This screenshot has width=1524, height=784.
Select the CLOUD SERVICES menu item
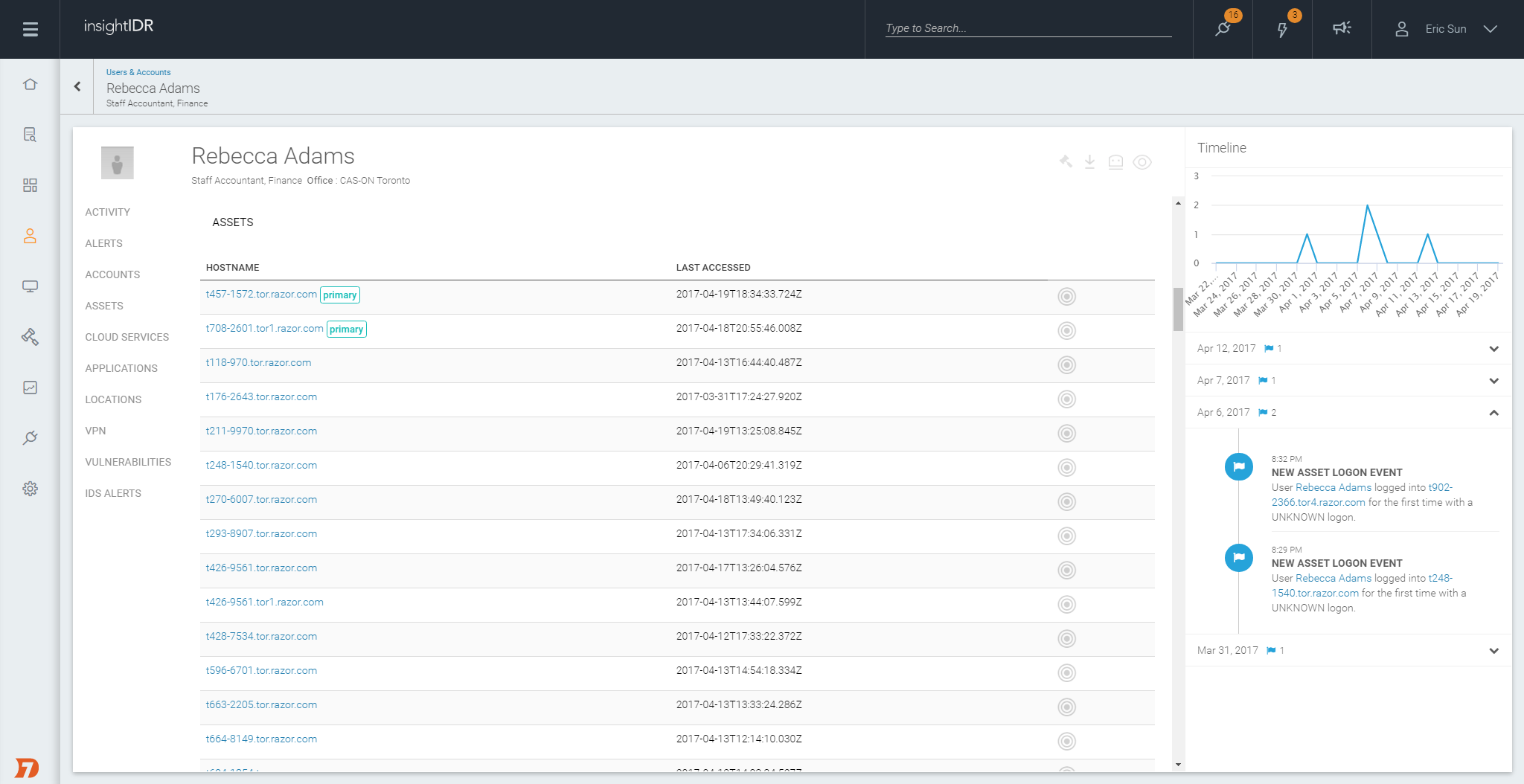[x=127, y=337]
